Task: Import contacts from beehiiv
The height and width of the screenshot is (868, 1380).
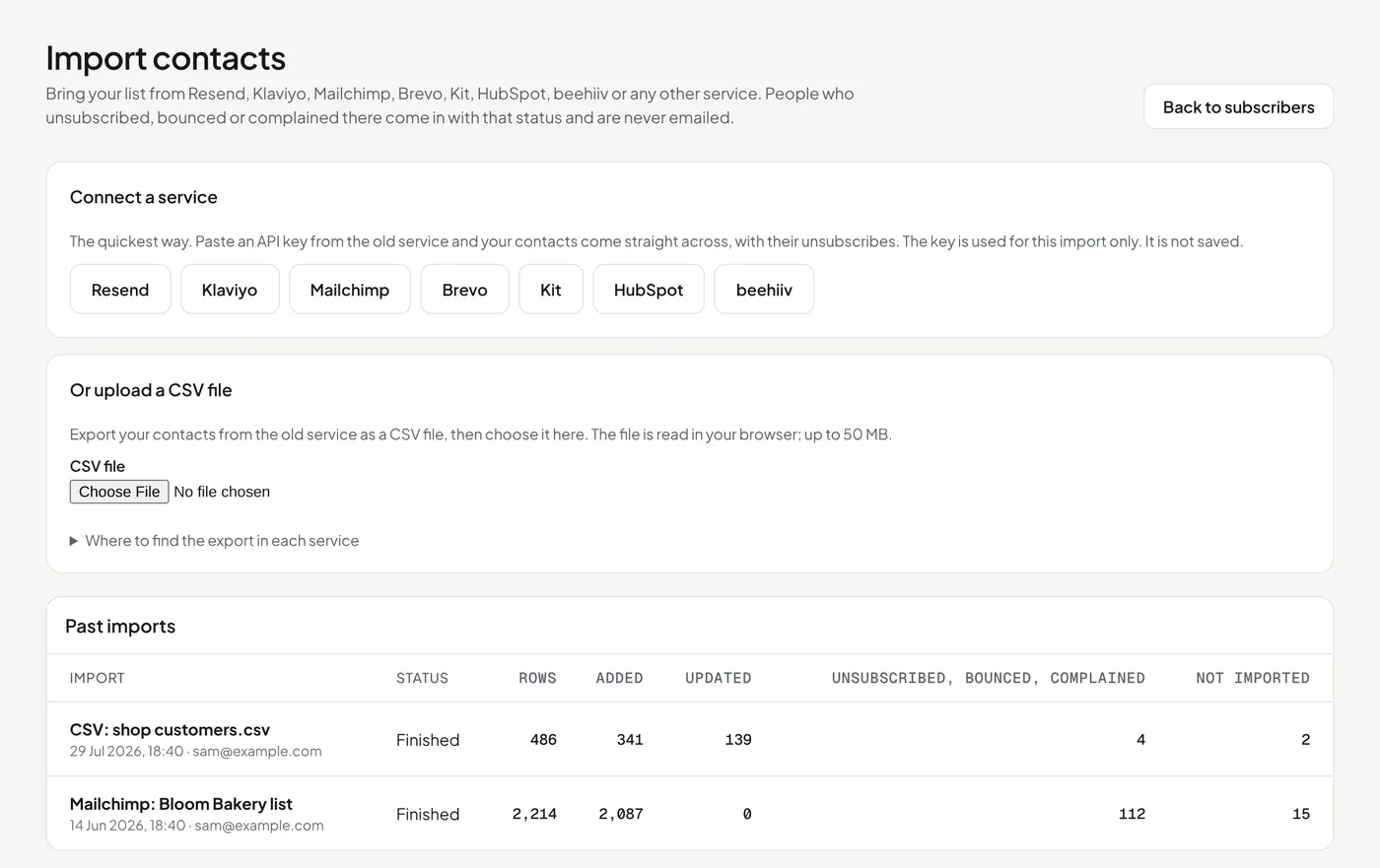Action: coord(764,290)
